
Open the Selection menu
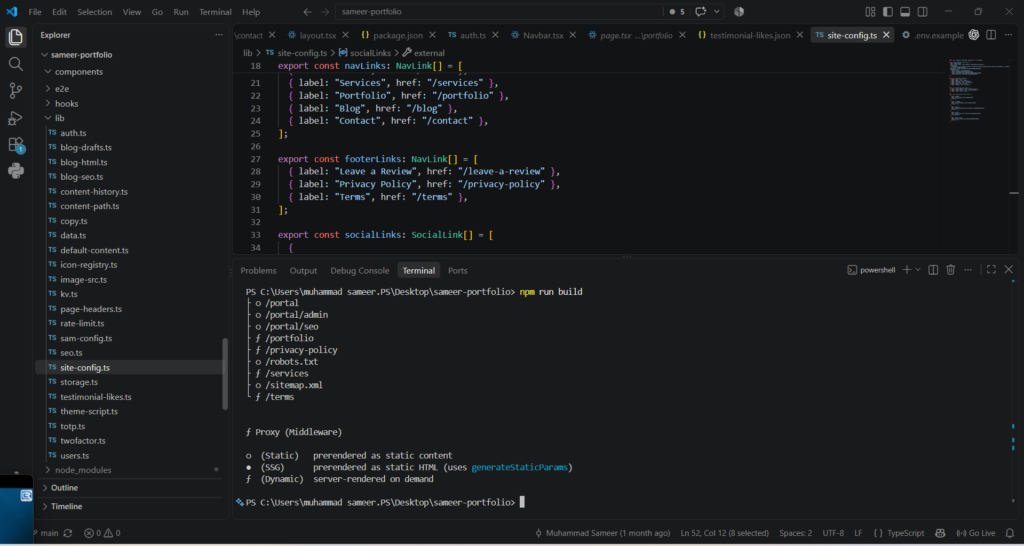[95, 12]
